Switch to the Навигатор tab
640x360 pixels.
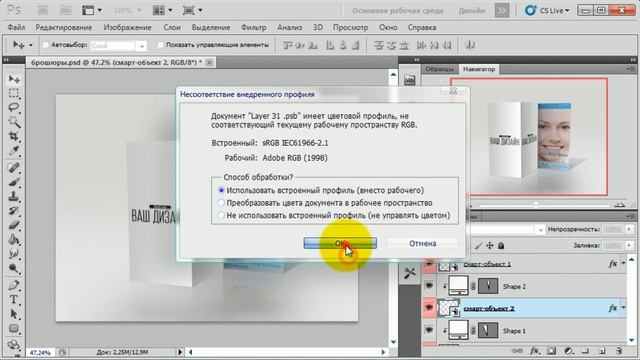pos(479,69)
